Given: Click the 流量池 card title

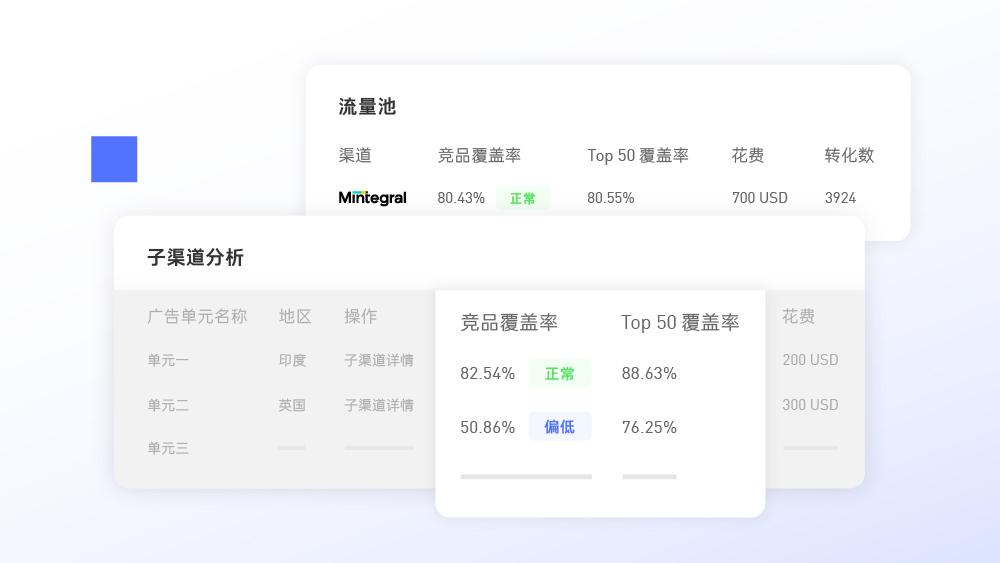Looking at the screenshot, I should point(367,106).
